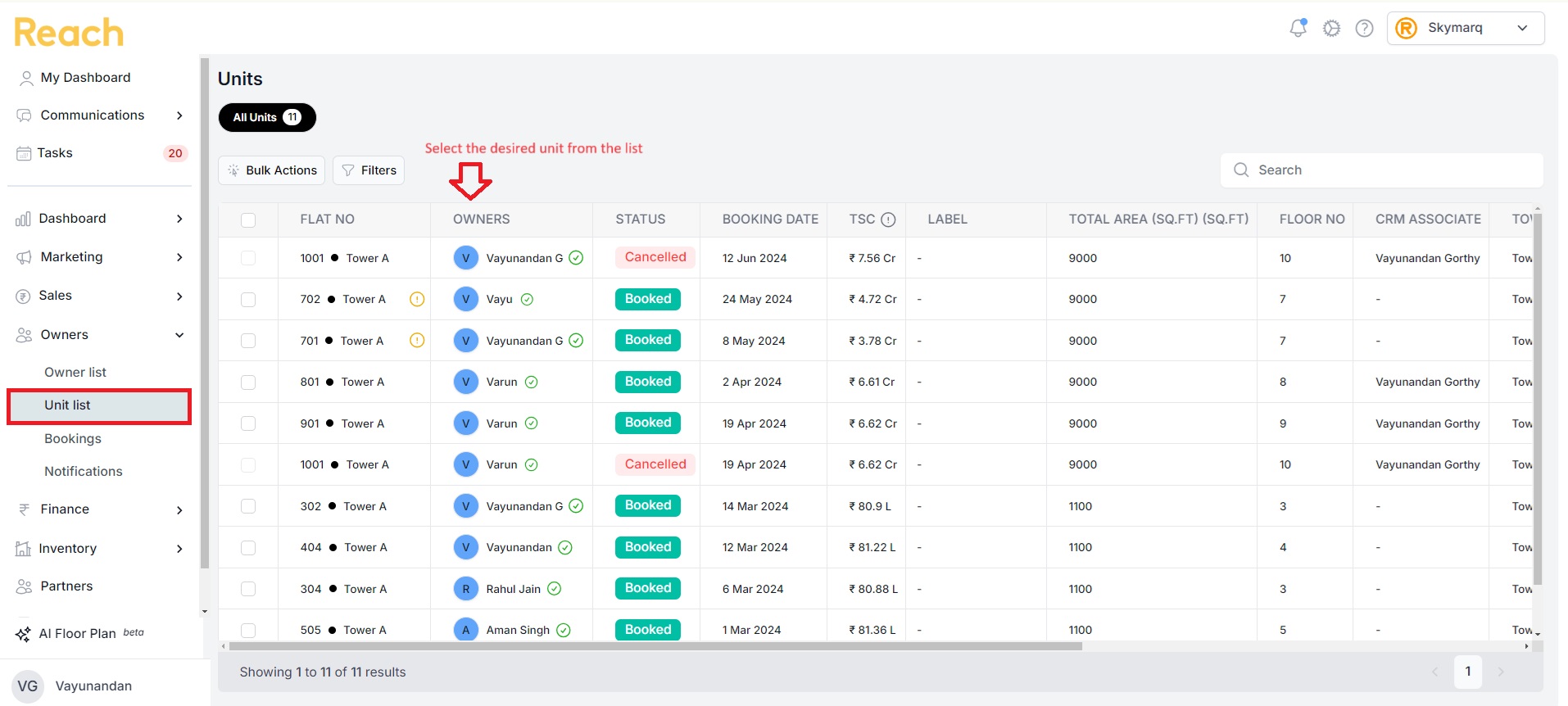1568x706 pixels.
Task: Click page 1 pagination button
Action: (1468, 672)
